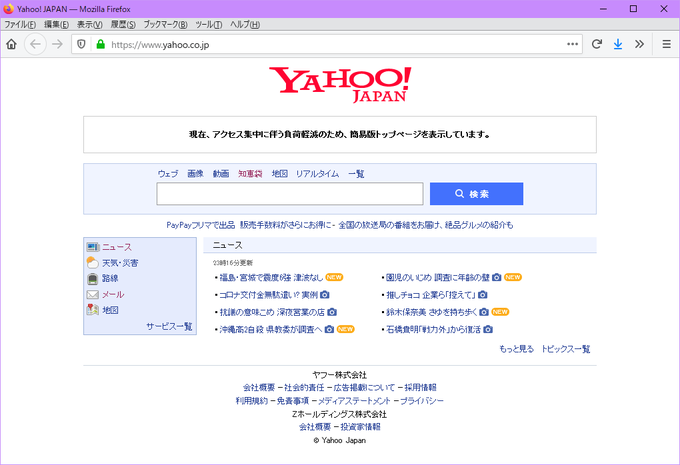
Task: Click camera icon next to 抗議の意味 headline
Action: (332, 312)
